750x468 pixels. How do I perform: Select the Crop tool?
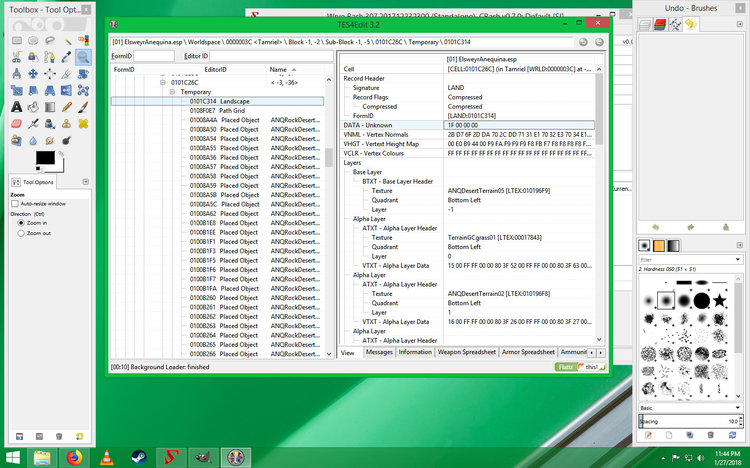pos(66,74)
